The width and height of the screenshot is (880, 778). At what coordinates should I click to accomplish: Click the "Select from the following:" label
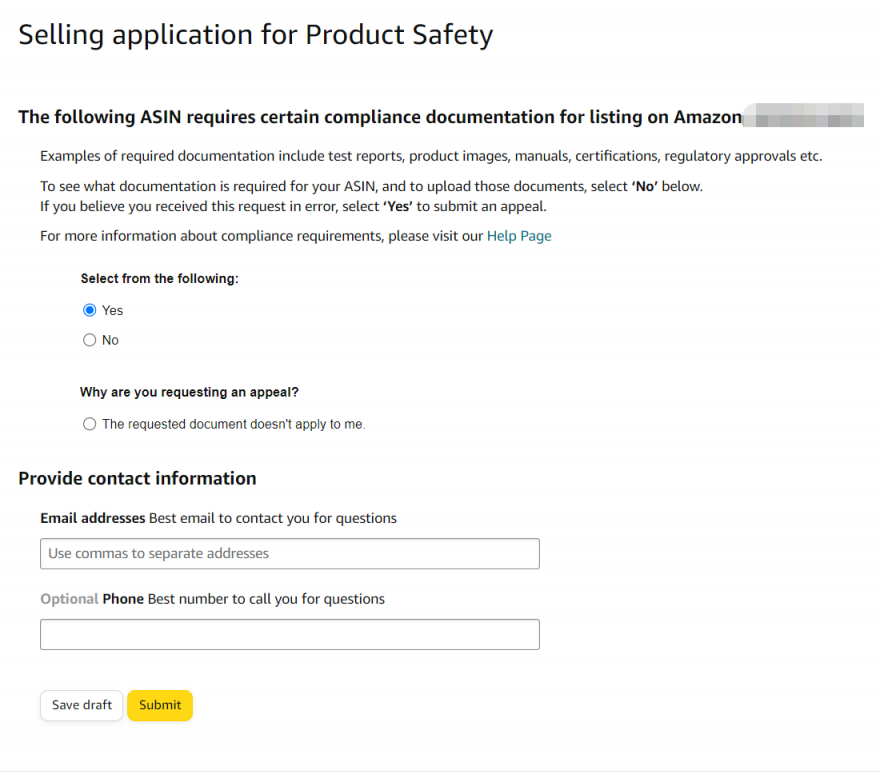tap(159, 279)
